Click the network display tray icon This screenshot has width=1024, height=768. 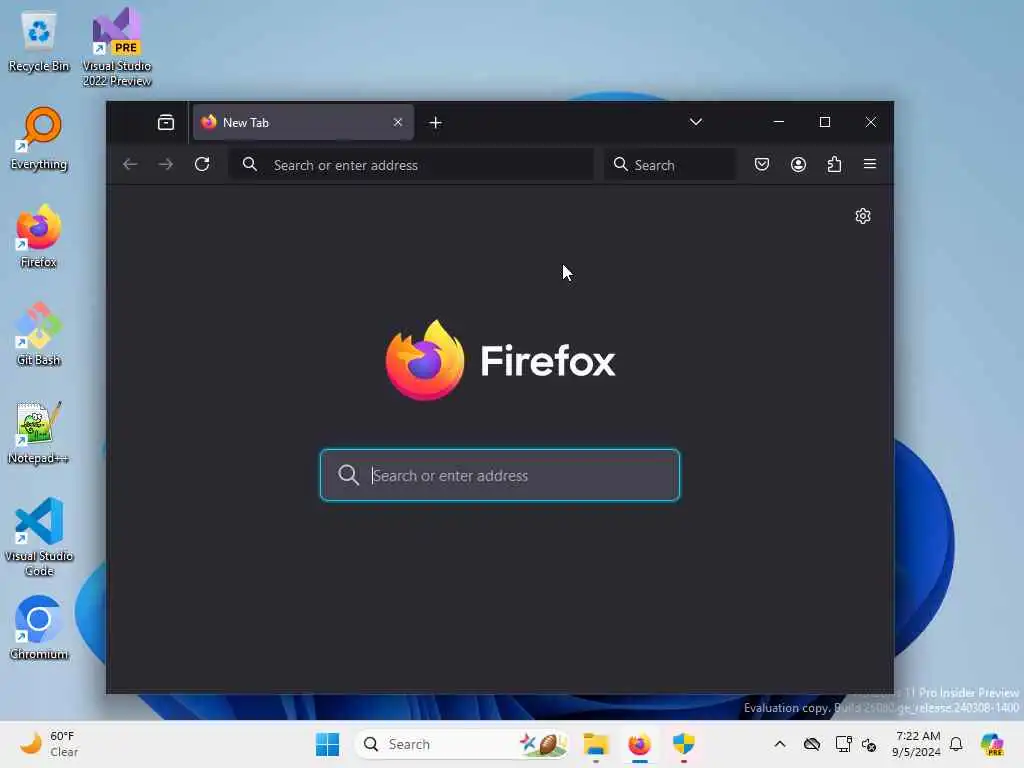pos(843,744)
